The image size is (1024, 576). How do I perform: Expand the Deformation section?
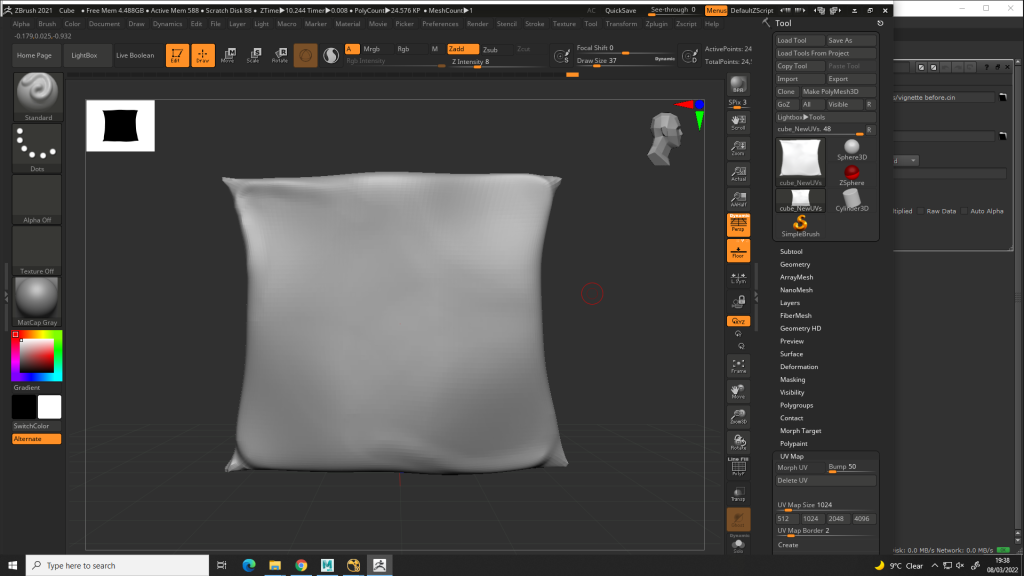pyautogui.click(x=799, y=366)
